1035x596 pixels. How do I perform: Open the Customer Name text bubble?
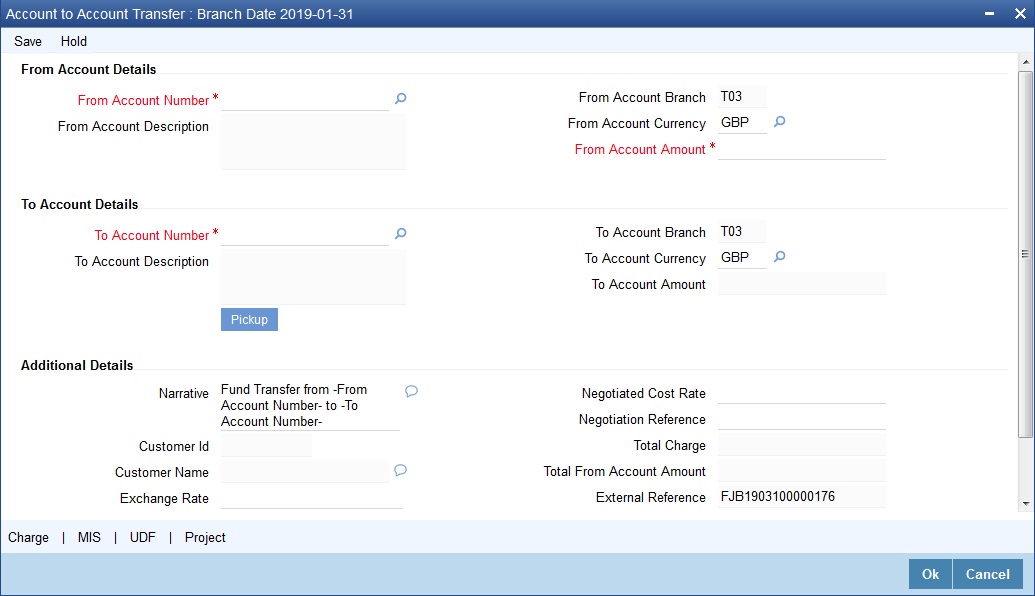(401, 470)
